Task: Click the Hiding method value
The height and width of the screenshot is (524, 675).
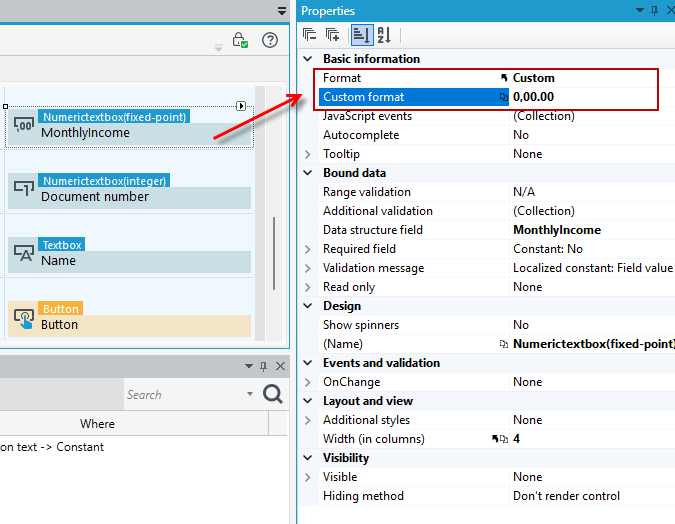Action: pyautogui.click(x=566, y=496)
